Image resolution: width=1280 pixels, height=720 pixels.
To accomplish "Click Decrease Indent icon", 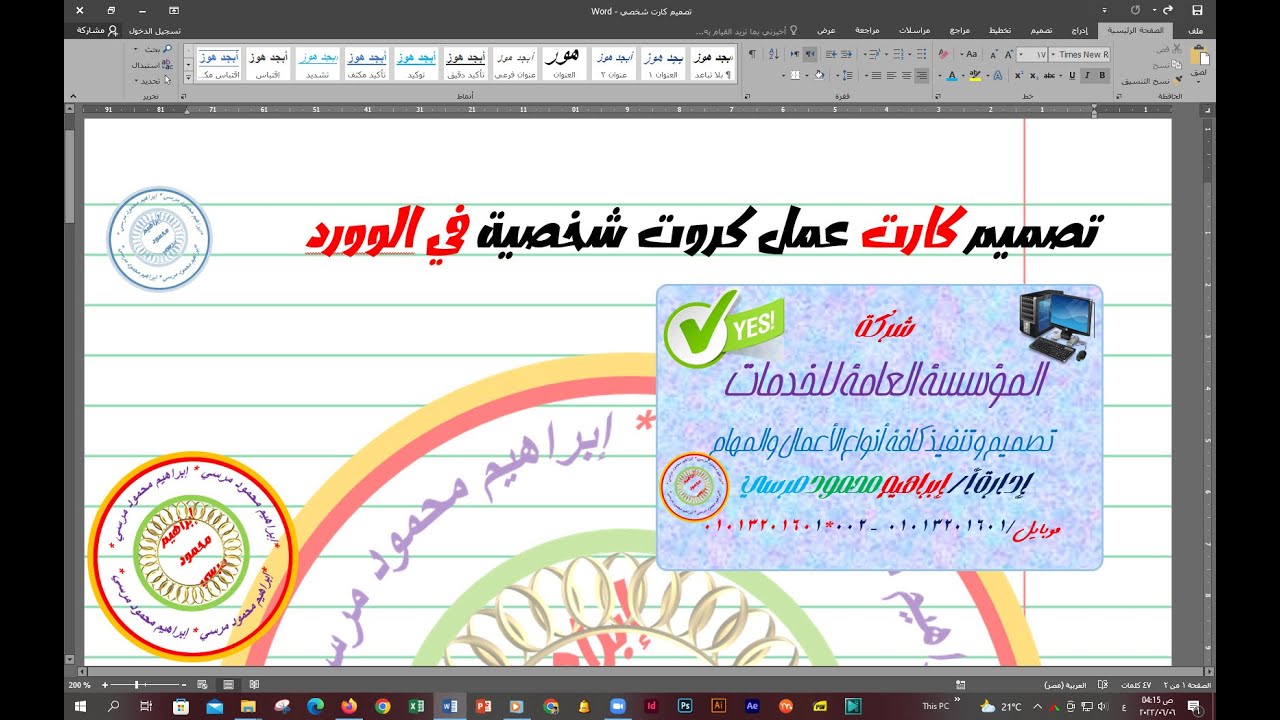I will (x=846, y=55).
